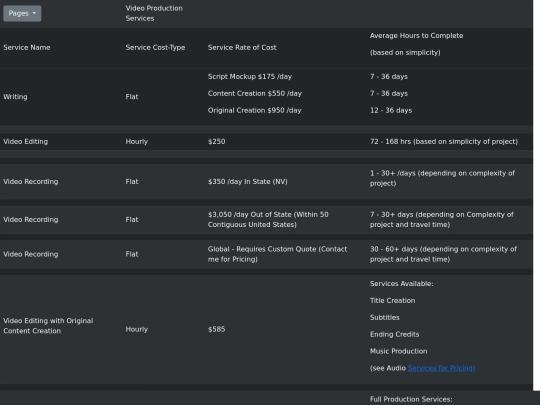The height and width of the screenshot is (405, 540).
Task: Select 'Original Creation $950 /day' text
Action: point(254,111)
